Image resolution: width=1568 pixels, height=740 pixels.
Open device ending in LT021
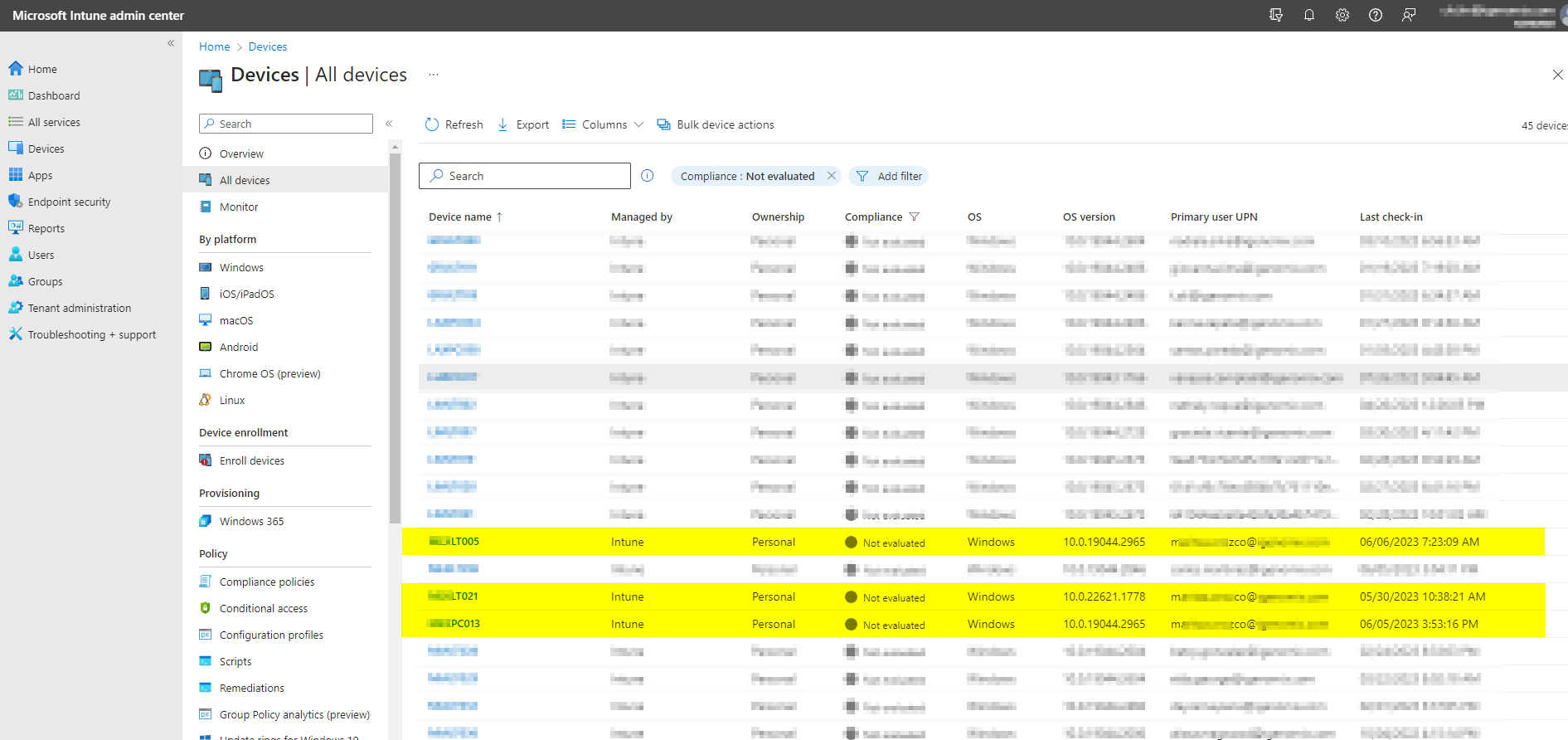454,596
